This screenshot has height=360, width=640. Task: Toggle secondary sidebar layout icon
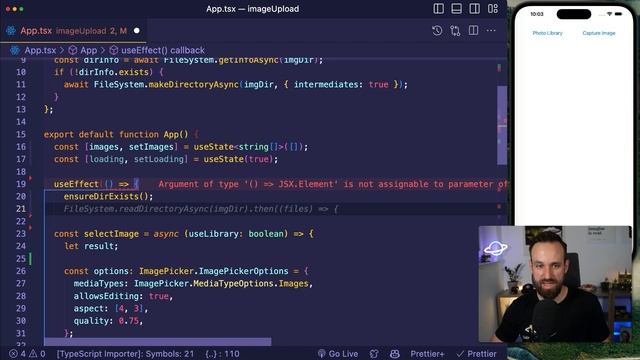[x=474, y=9]
